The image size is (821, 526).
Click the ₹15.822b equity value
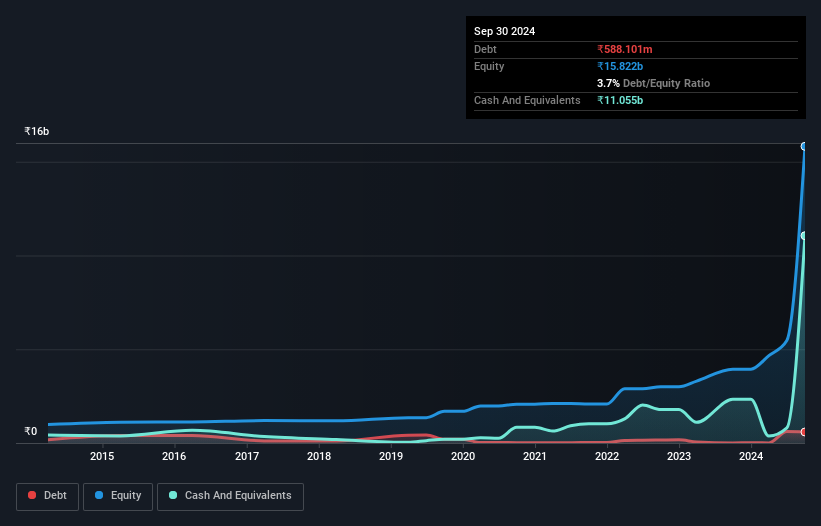620,66
